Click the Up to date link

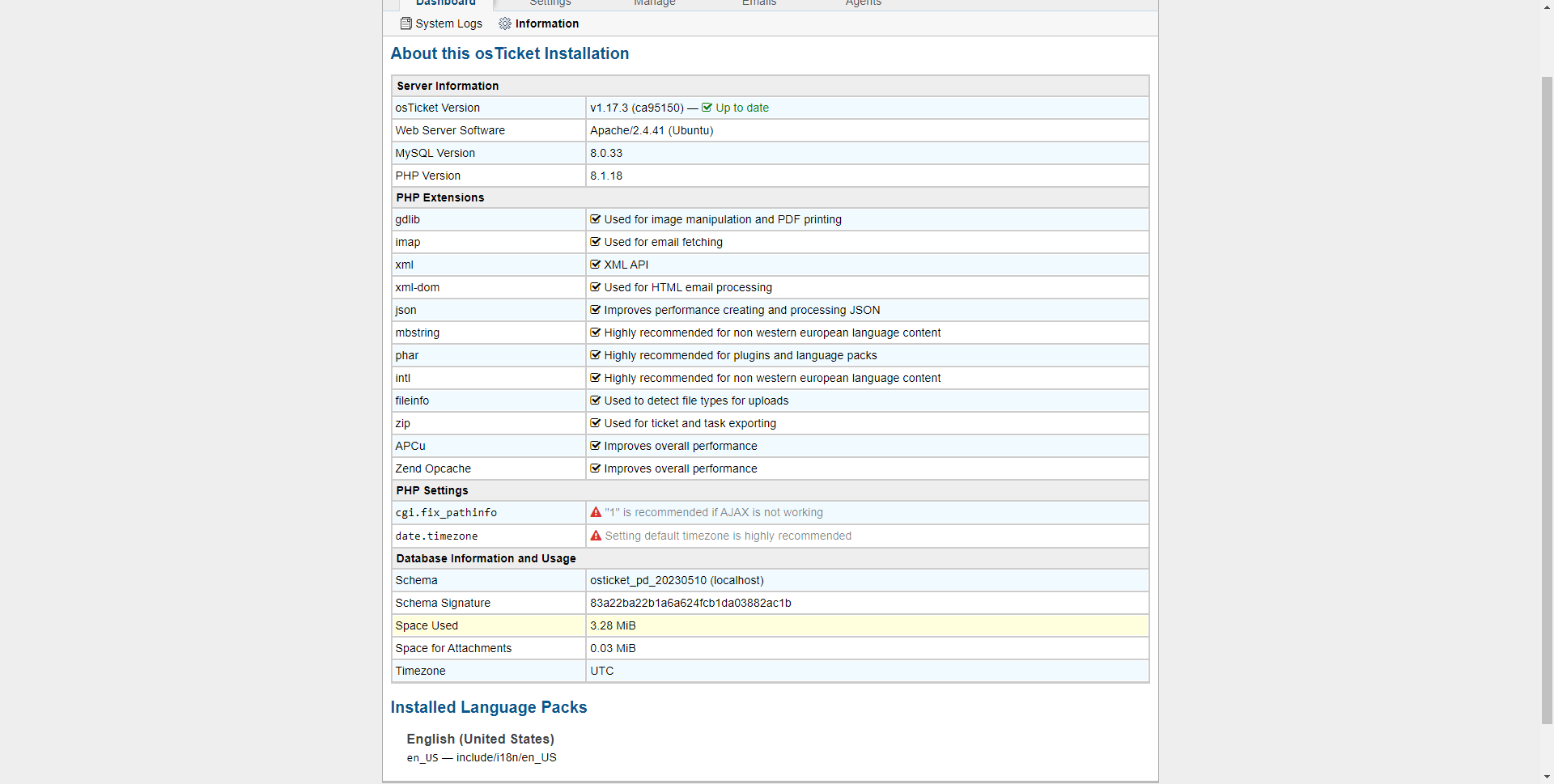(x=741, y=108)
